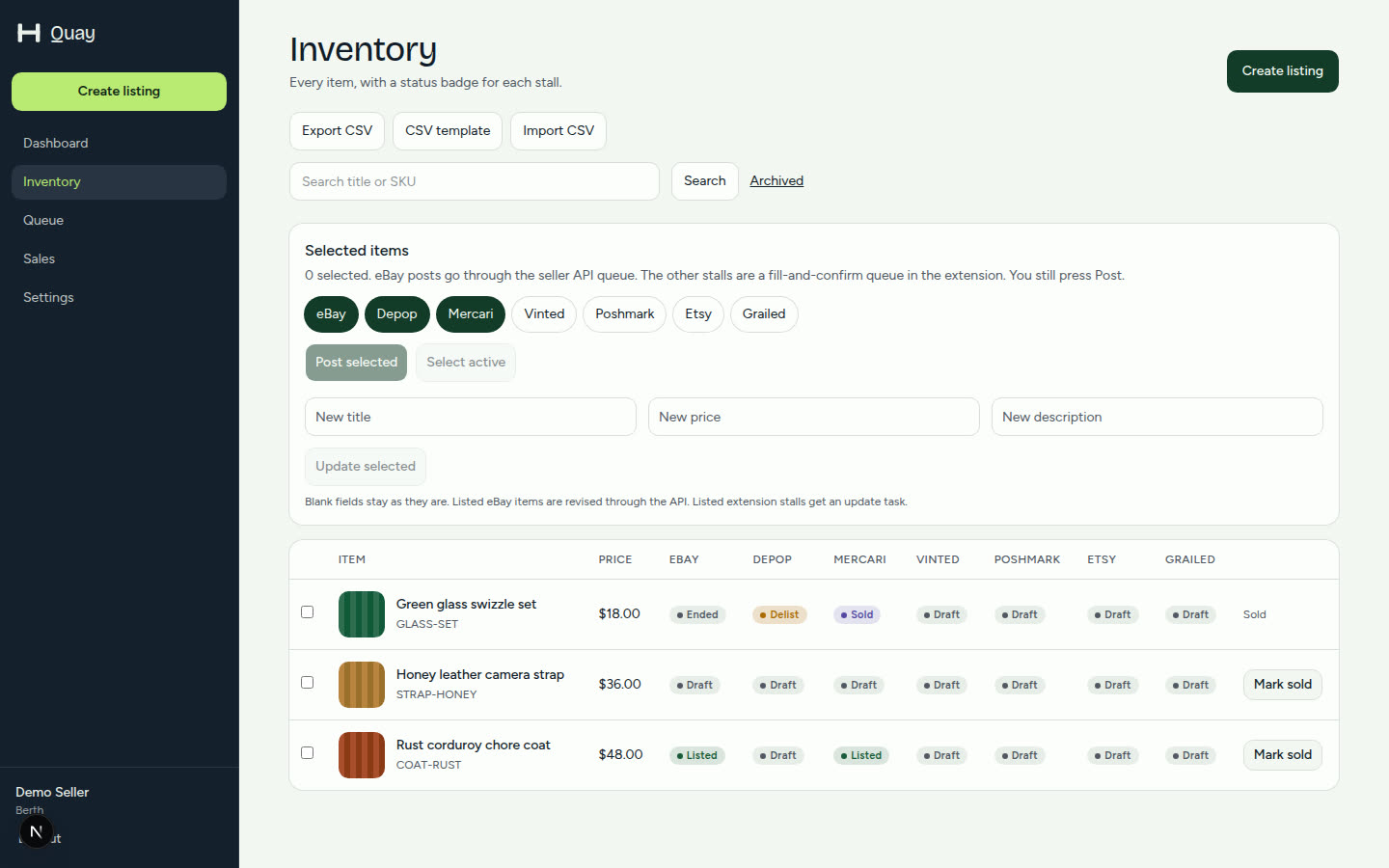The image size is (1389, 868).
Task: Toggle the Mercari stall chip
Action: coord(470,314)
